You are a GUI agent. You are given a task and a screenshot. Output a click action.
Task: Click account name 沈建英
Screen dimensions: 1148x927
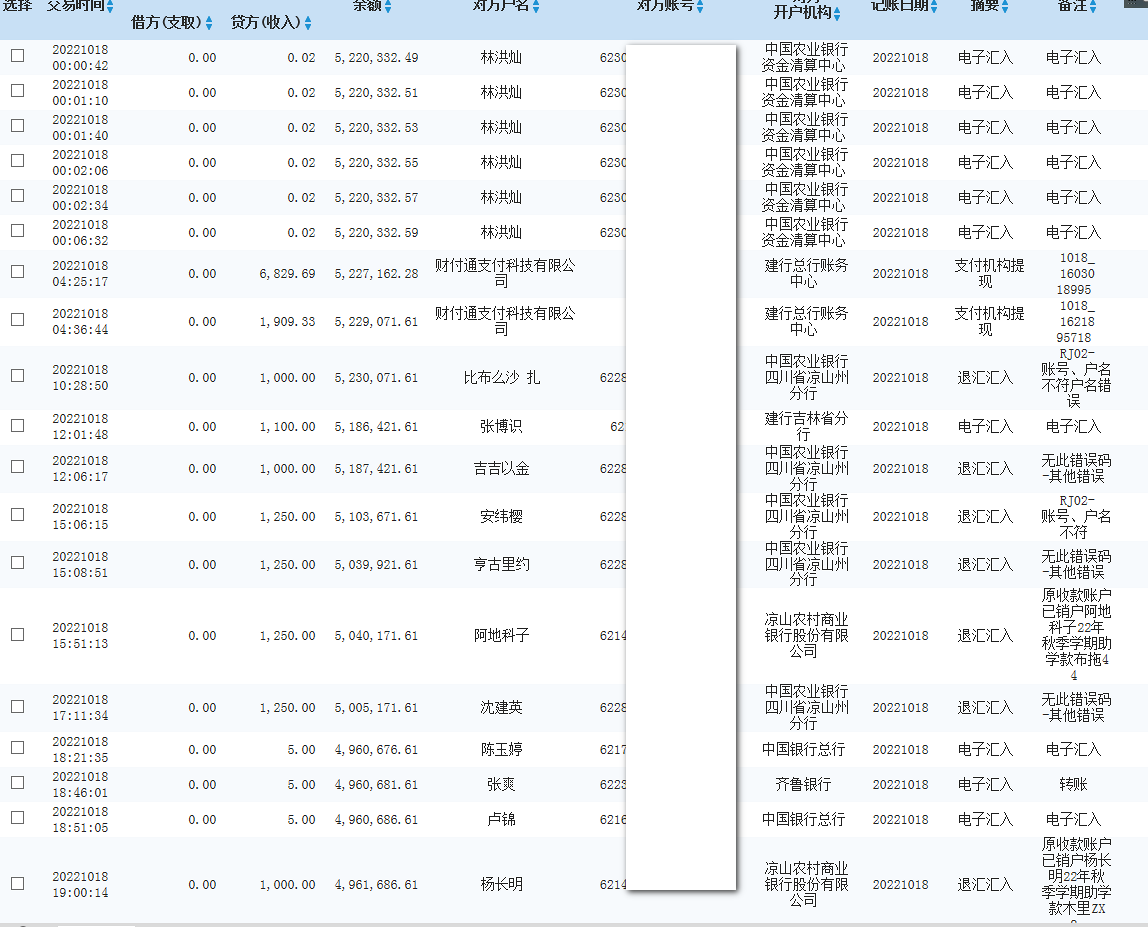pos(502,707)
